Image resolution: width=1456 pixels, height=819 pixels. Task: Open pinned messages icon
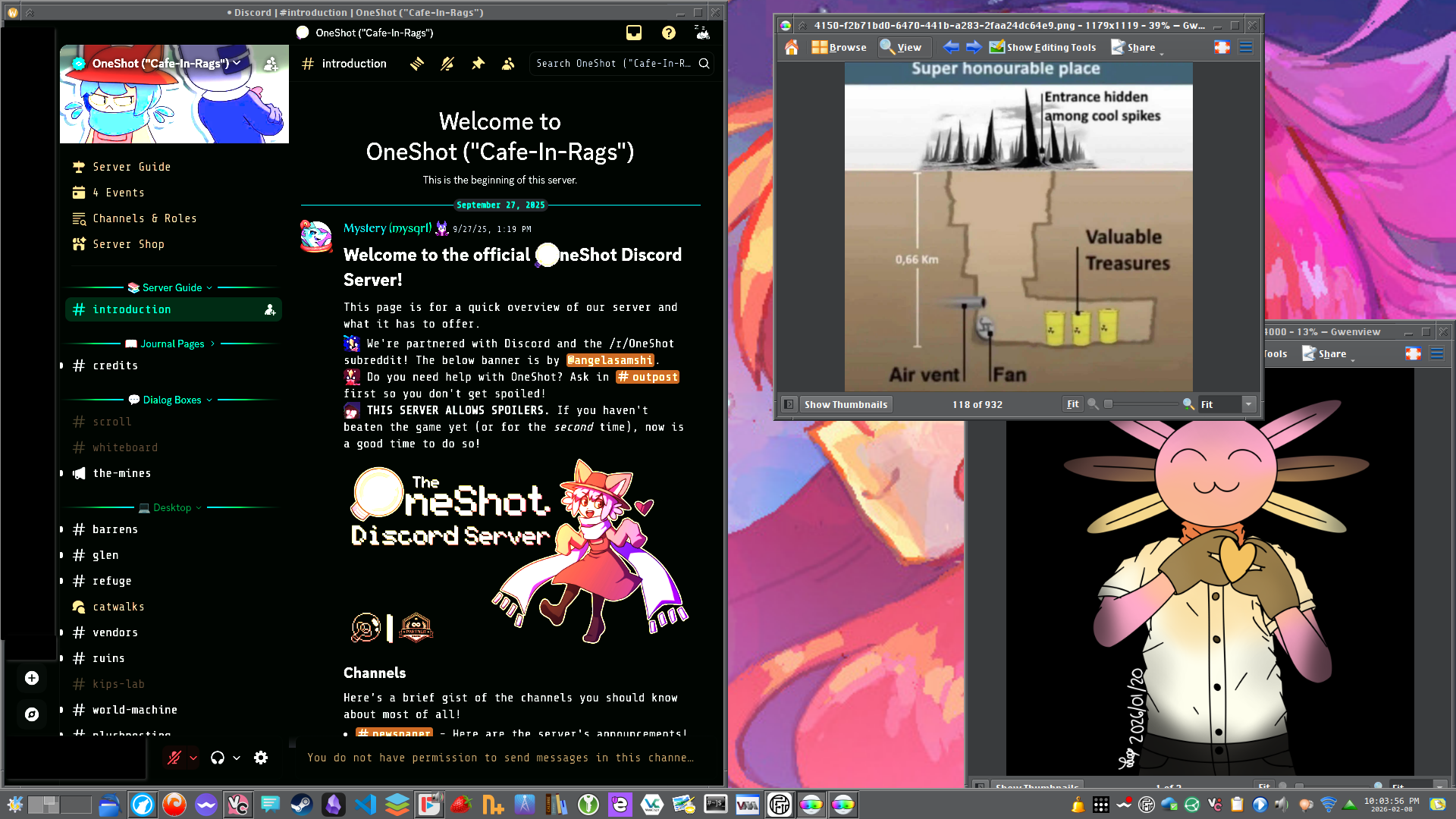(x=478, y=64)
